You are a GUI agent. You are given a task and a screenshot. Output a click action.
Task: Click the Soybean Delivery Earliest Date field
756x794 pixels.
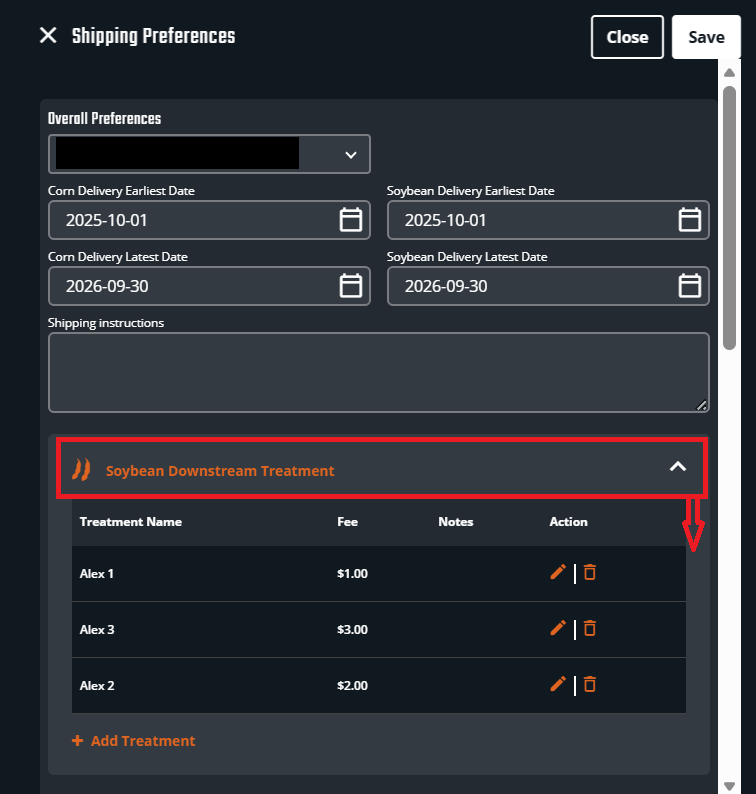point(548,220)
